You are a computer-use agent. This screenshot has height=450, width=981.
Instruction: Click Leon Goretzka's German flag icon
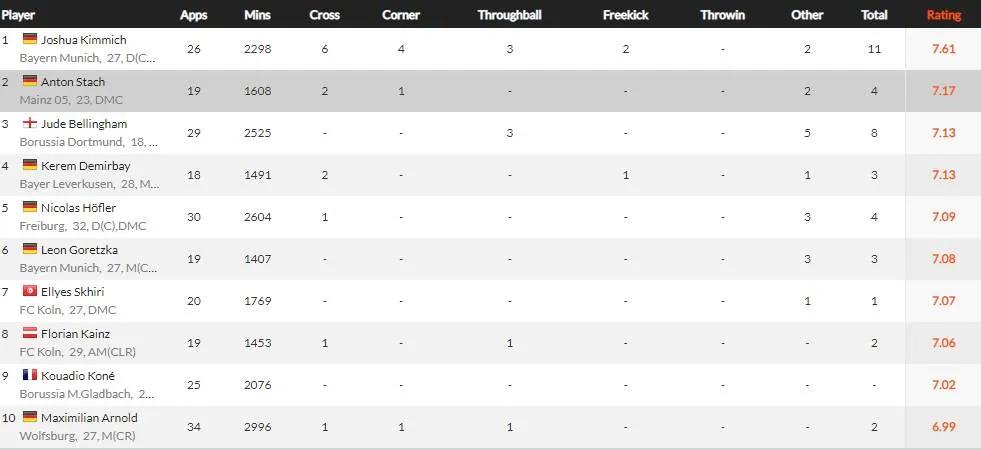click(29, 249)
